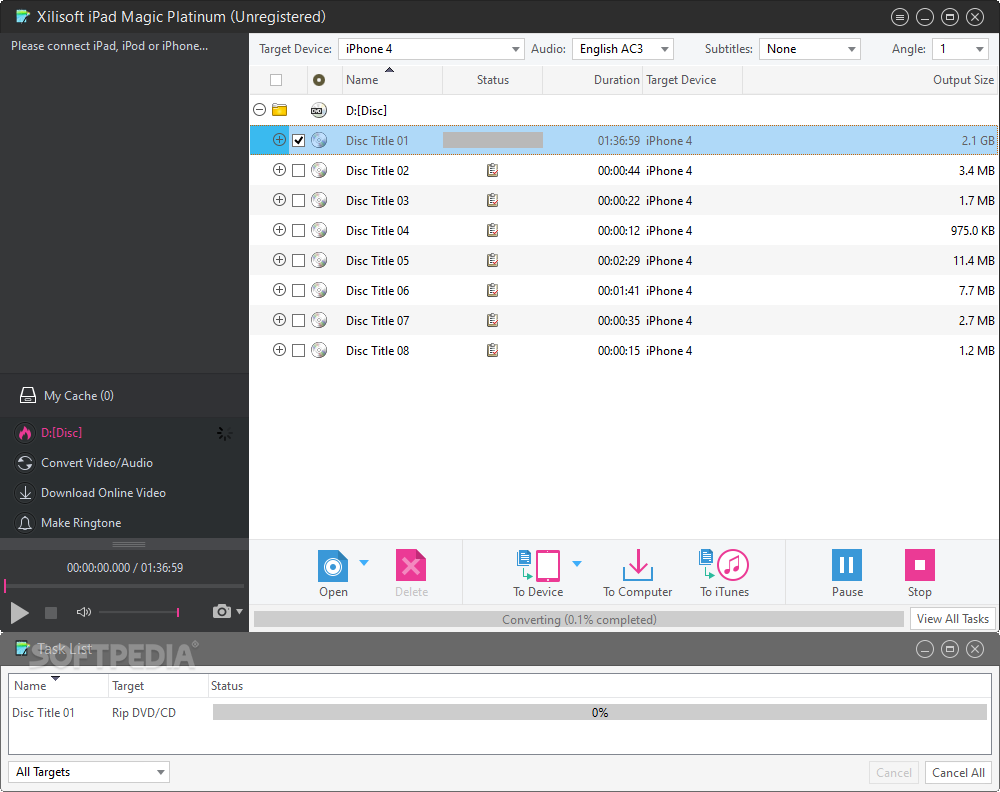The image size is (1000, 792).
Task: Check the Disc Title 04 checkbox
Action: [x=298, y=230]
